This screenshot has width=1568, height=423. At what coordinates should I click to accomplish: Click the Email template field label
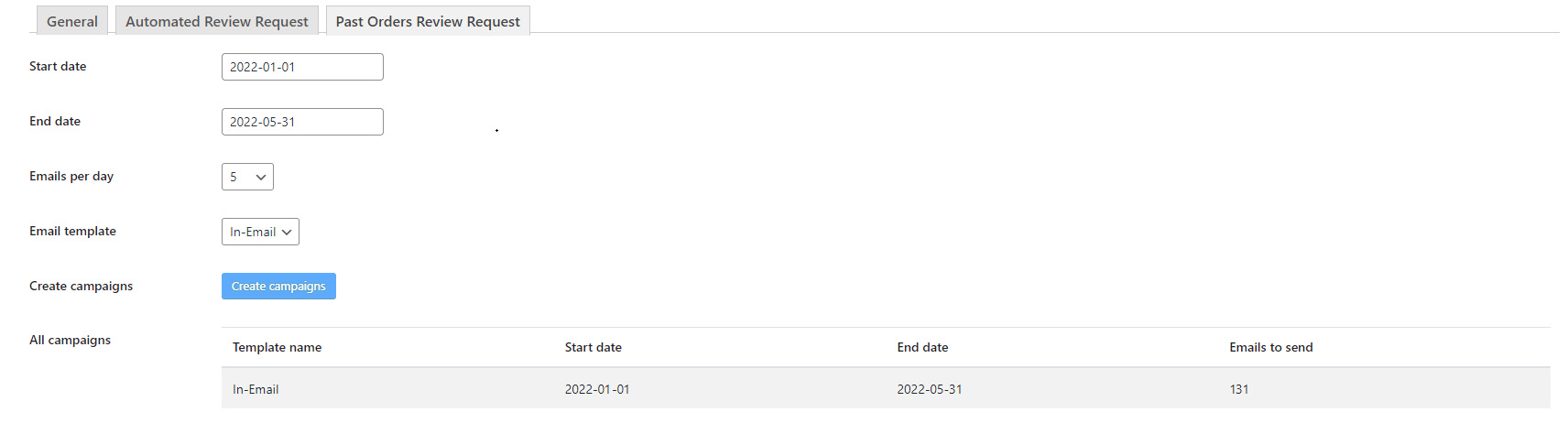click(x=72, y=231)
